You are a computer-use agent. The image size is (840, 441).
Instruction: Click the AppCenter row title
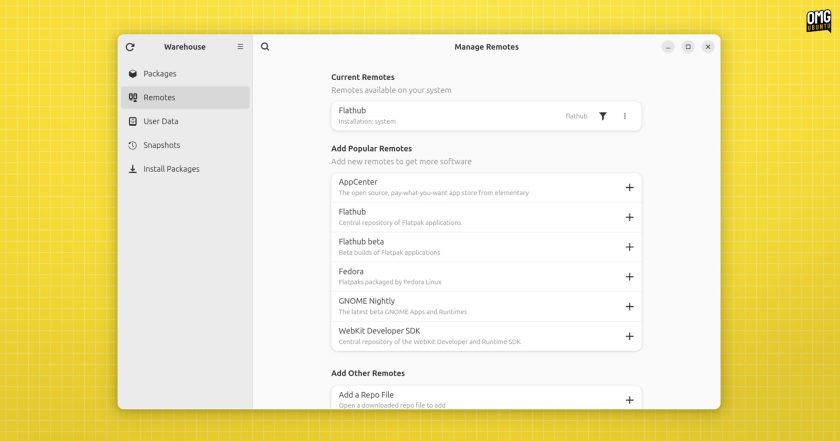358,182
